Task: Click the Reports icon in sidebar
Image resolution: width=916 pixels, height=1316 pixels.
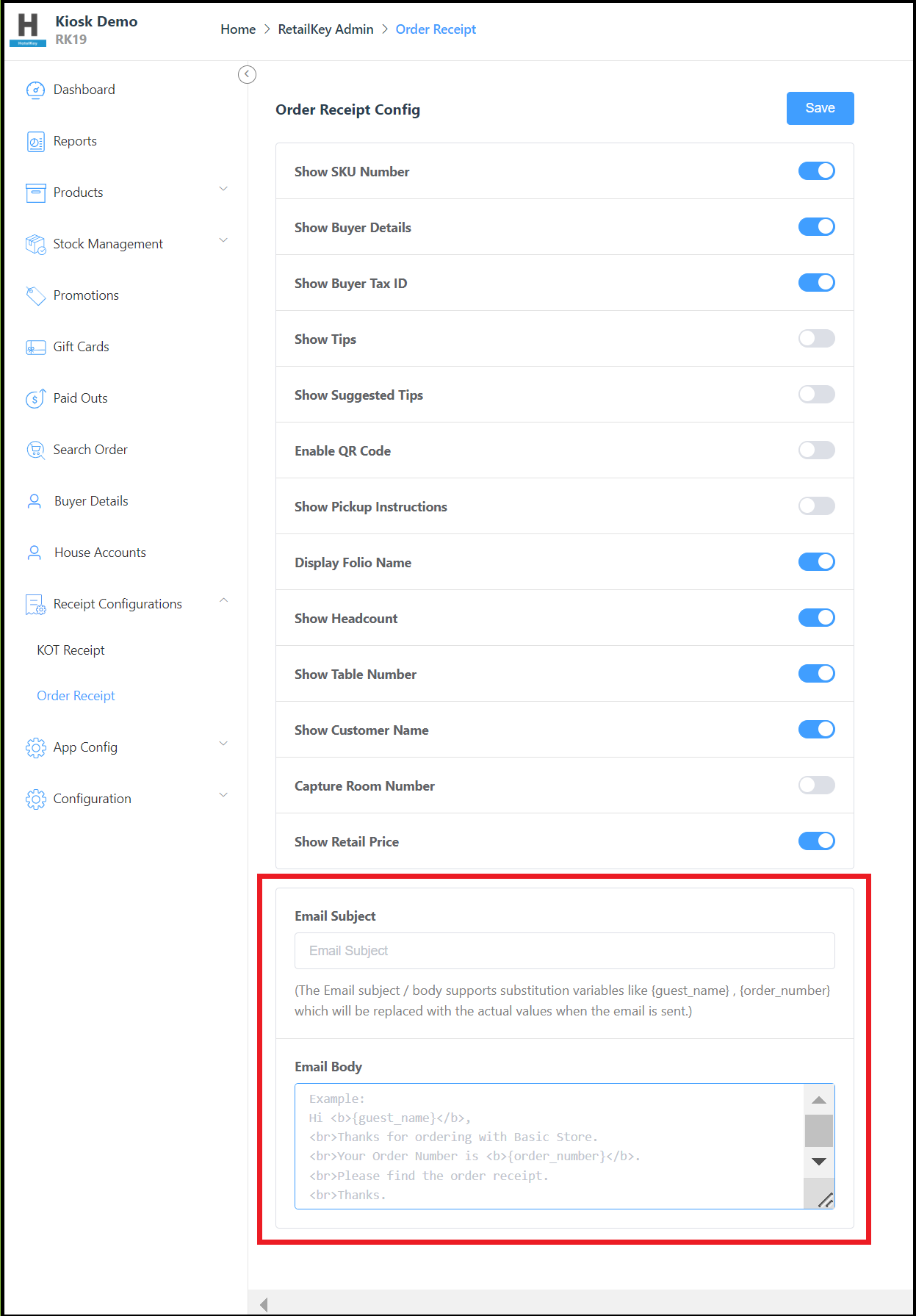Action: pos(35,141)
